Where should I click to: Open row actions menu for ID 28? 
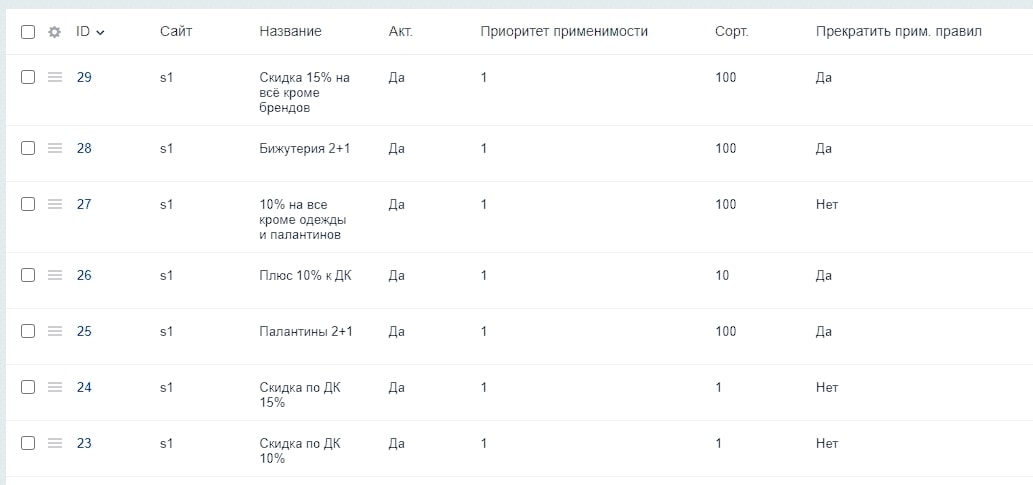(55, 148)
